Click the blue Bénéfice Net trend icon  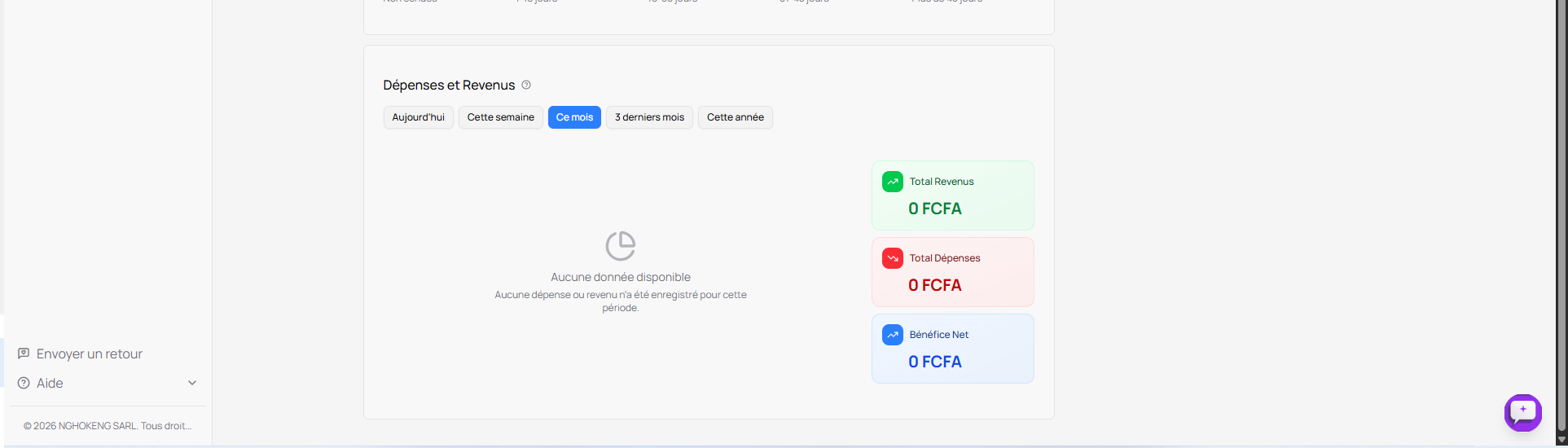(893, 335)
